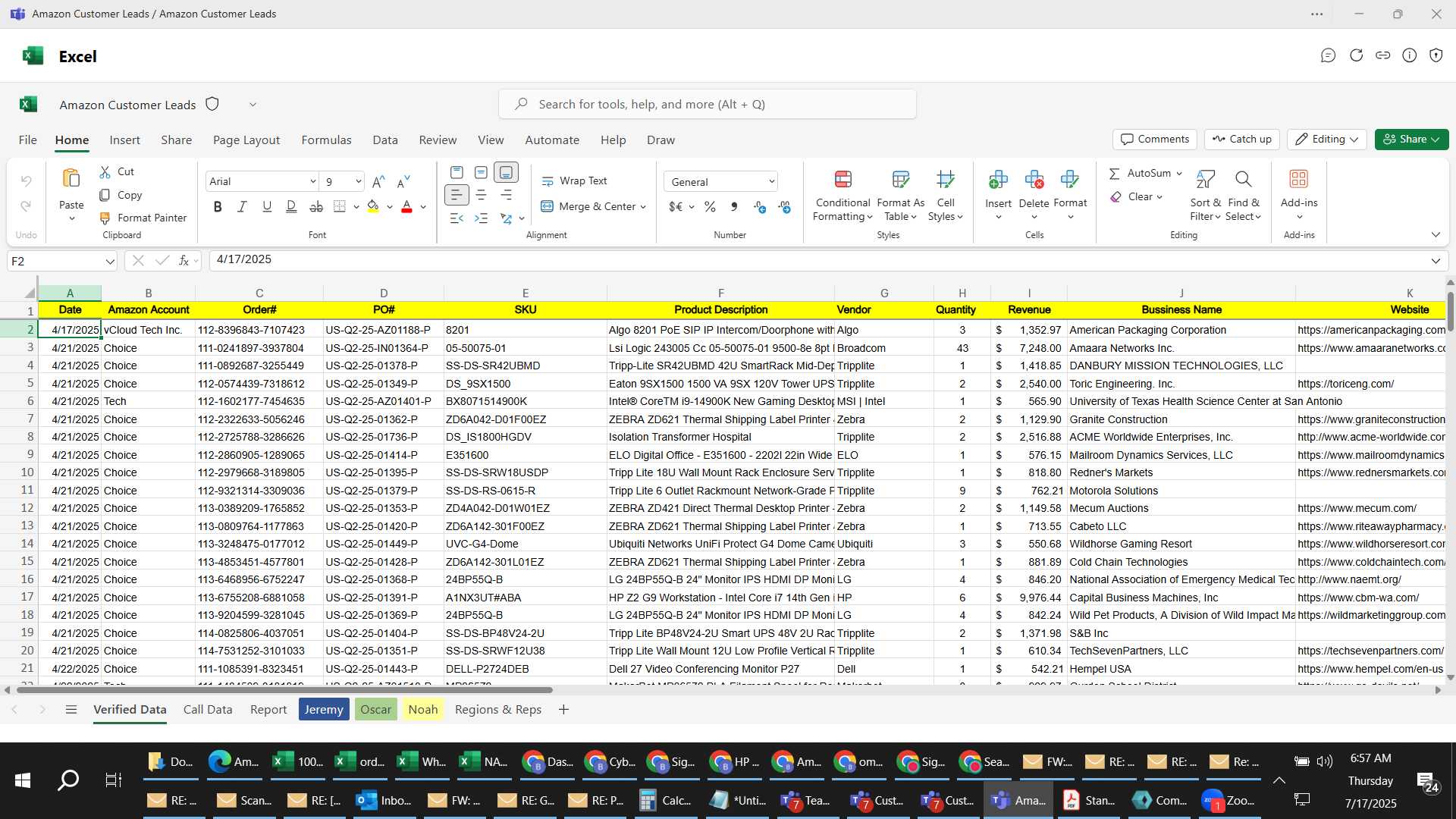This screenshot has width=1456, height=819.
Task: Open font name dropdown Arial
Action: tap(312, 182)
